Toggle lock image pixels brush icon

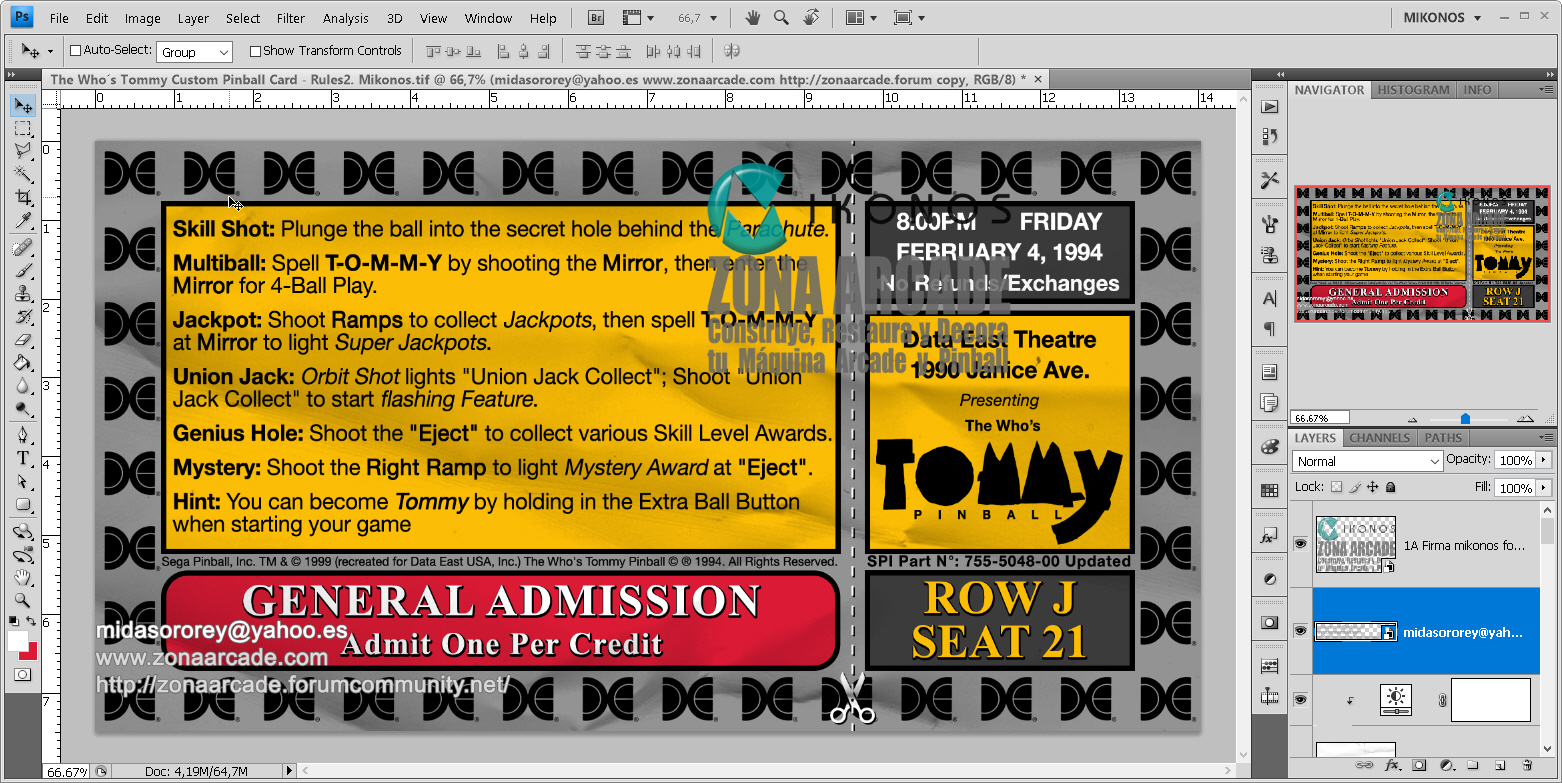[1355, 487]
